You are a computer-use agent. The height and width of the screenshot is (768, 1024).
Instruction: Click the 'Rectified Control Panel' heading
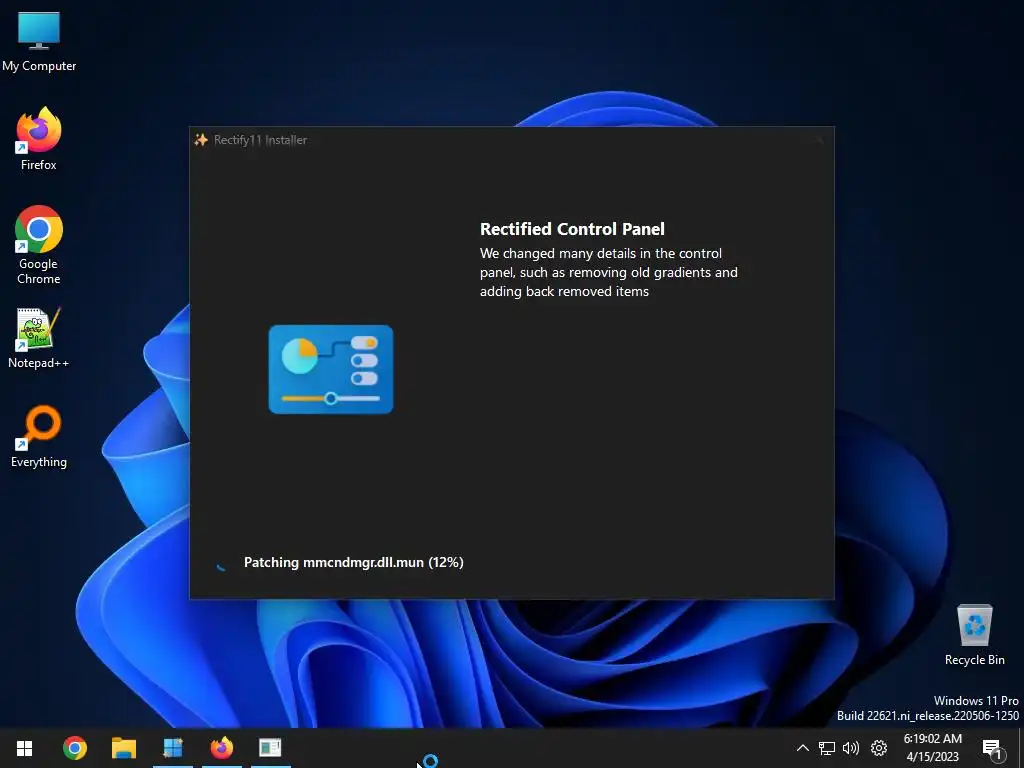(572, 229)
